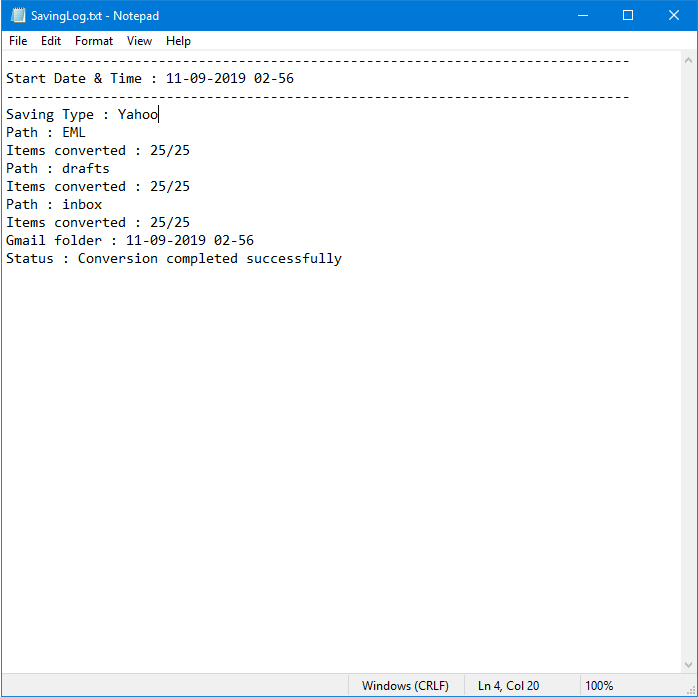698x697 pixels.
Task: Click the scroll down arrow
Action: tap(688, 665)
